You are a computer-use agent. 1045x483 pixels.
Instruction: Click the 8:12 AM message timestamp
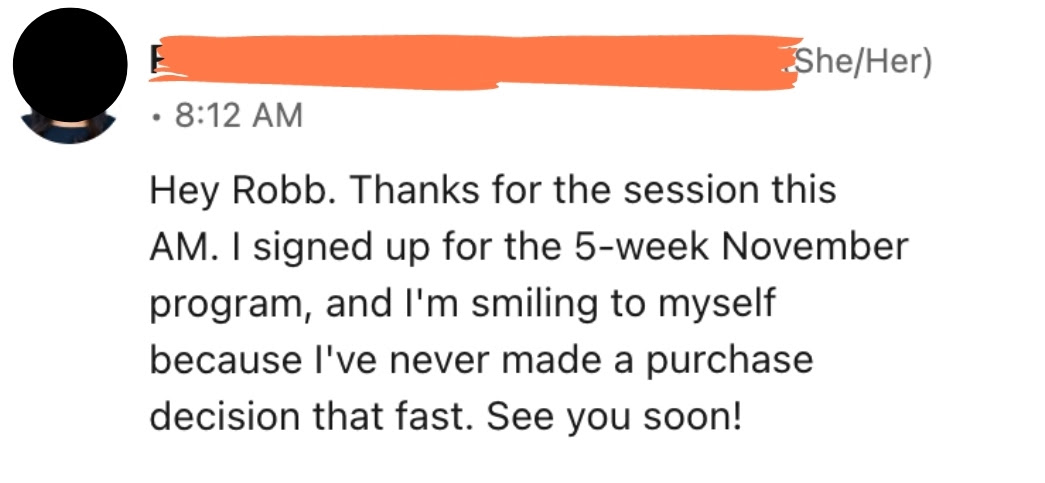(239, 115)
